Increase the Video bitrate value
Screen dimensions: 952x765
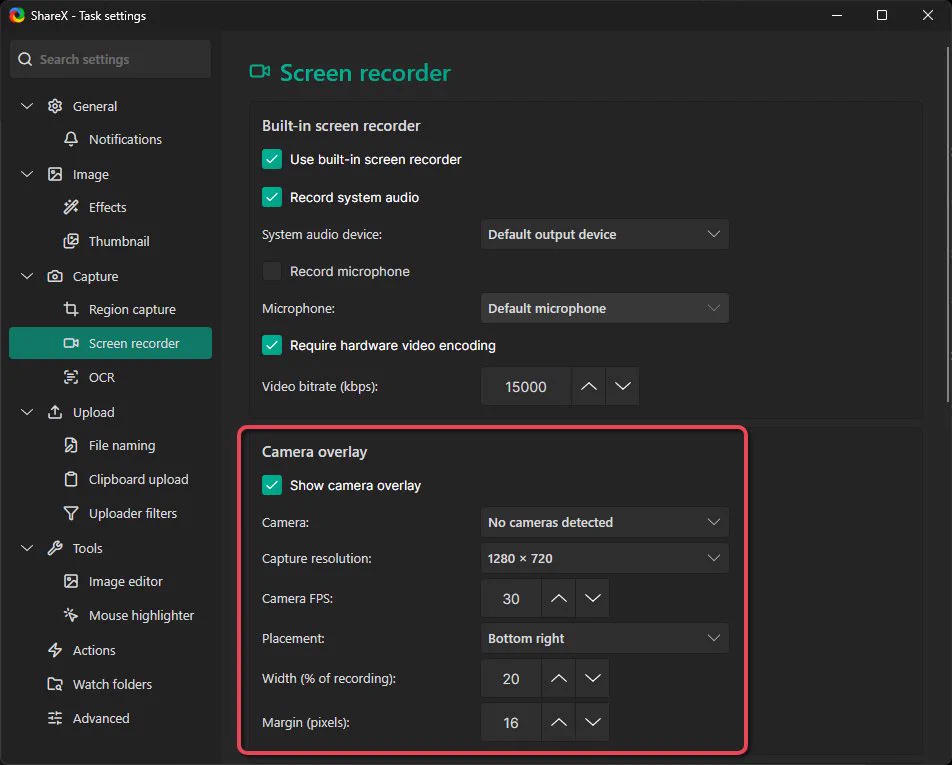click(x=588, y=386)
